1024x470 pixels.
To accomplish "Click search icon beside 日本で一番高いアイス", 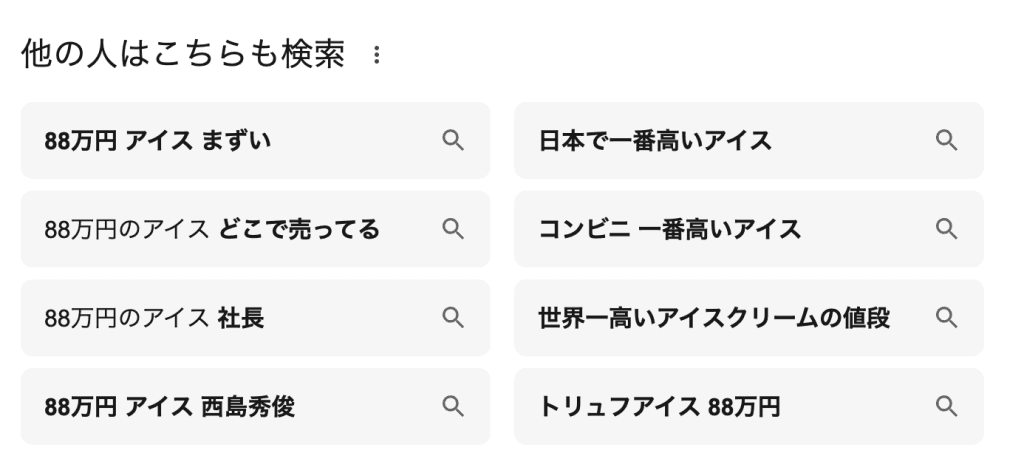I will point(946,141).
